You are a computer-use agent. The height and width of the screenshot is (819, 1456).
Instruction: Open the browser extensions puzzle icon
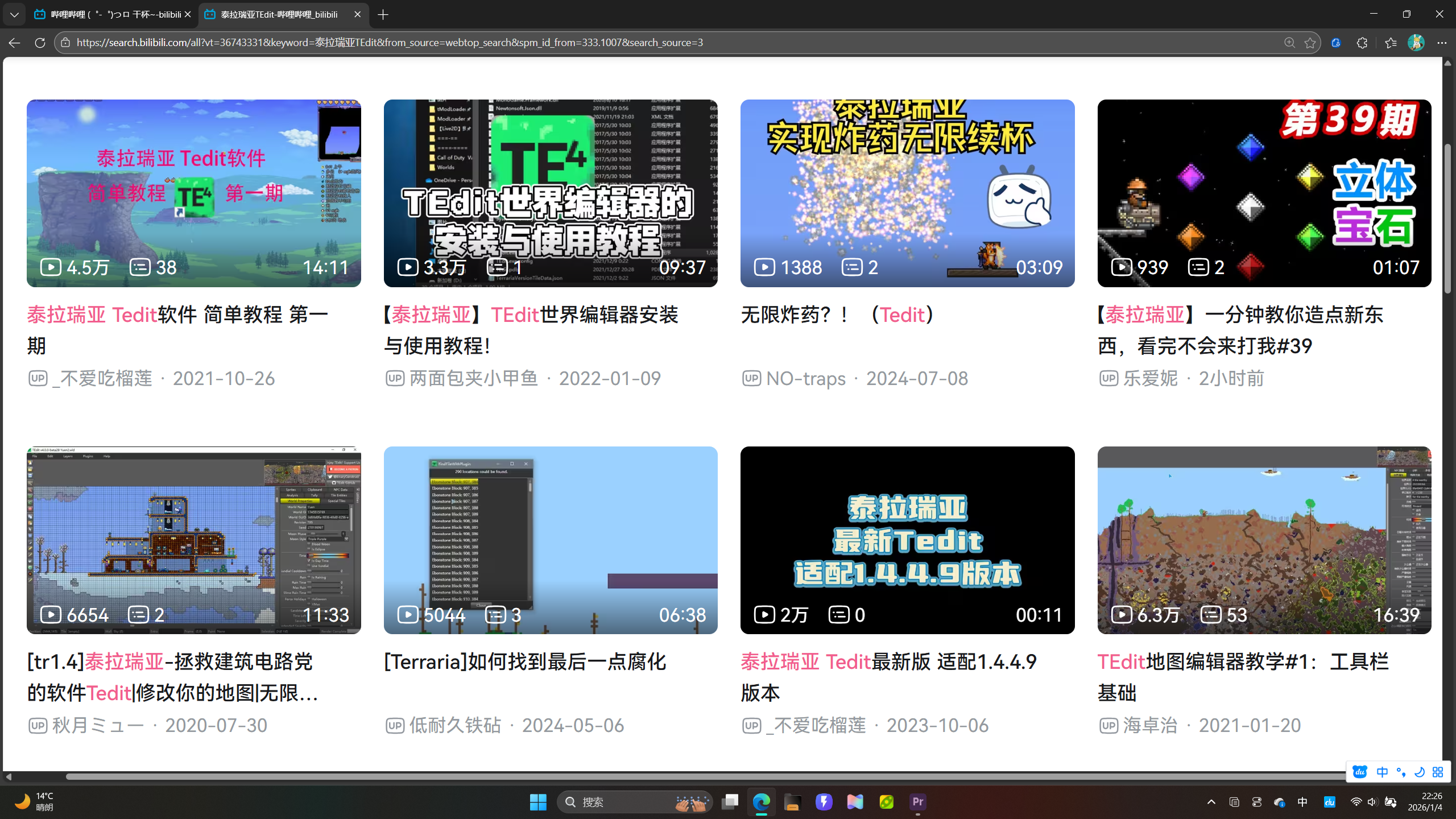click(x=1362, y=43)
